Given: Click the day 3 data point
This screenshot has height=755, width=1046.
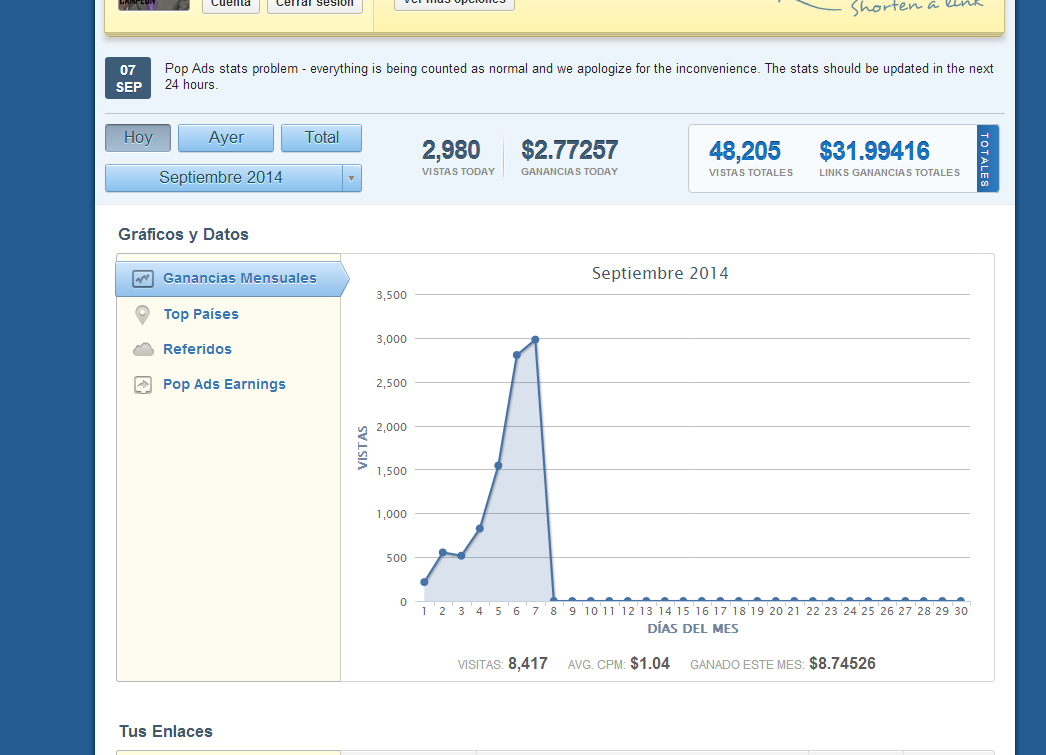Looking at the screenshot, I should 461,556.
